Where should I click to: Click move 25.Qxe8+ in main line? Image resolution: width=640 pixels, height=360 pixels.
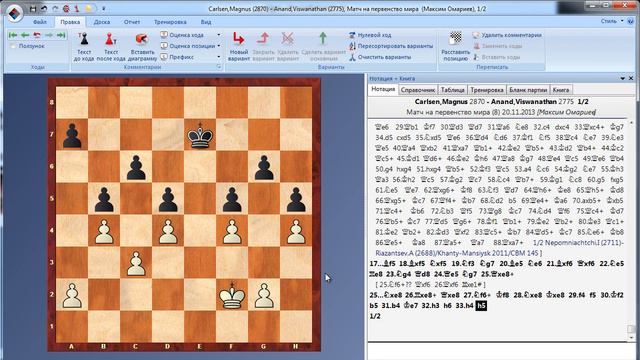pos(497,274)
